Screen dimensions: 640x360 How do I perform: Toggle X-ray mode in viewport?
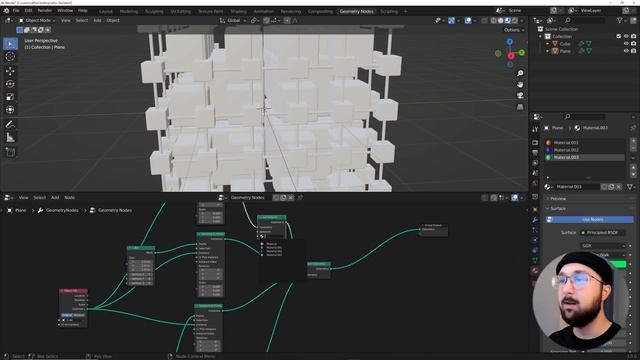(x=484, y=20)
